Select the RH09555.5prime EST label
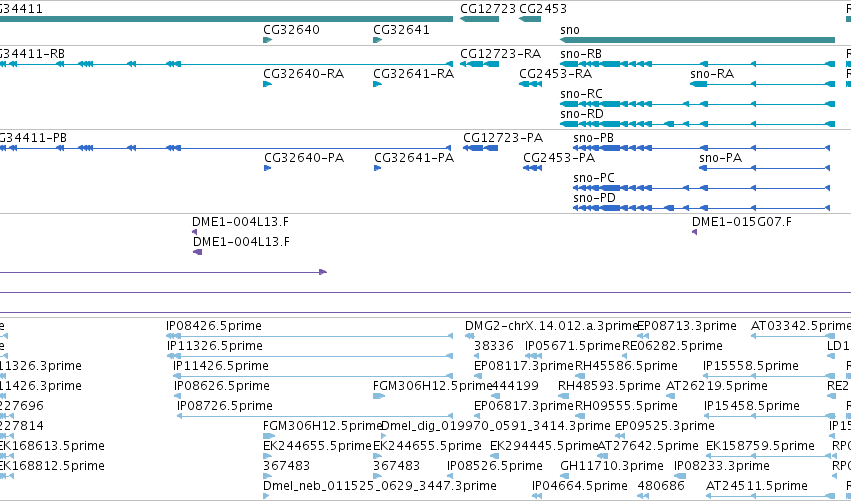The height and width of the screenshot is (501, 851). click(626, 406)
